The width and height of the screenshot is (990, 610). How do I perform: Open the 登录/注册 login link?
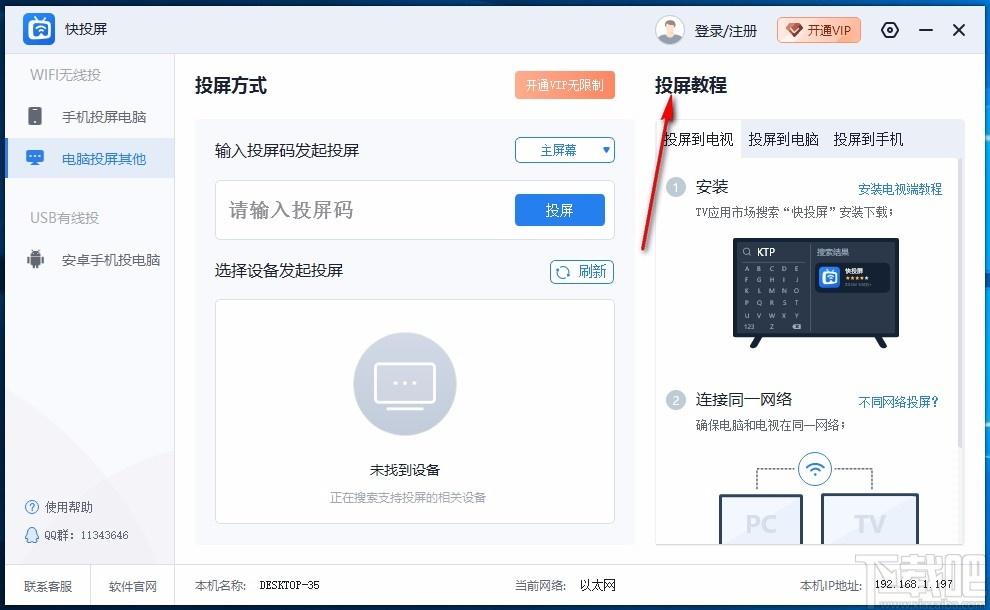(725, 31)
